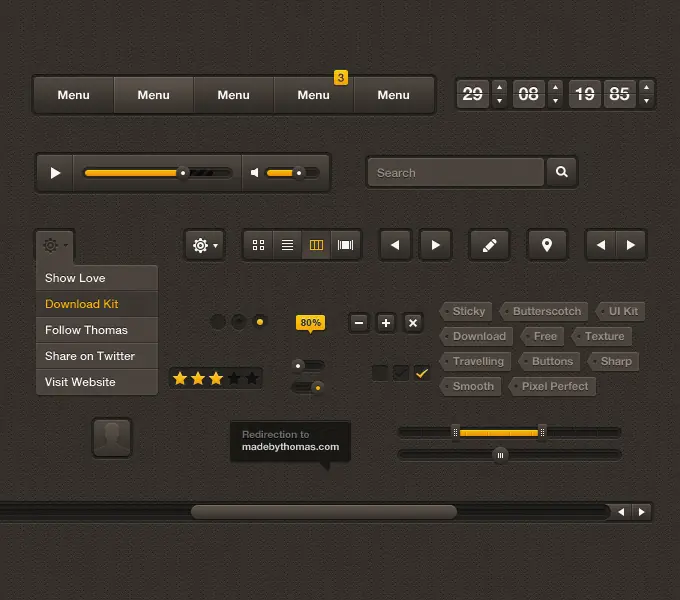Viewport: 680px width, 600px height.
Task: Choose Share on Twitter menu entry
Action: [97, 356]
